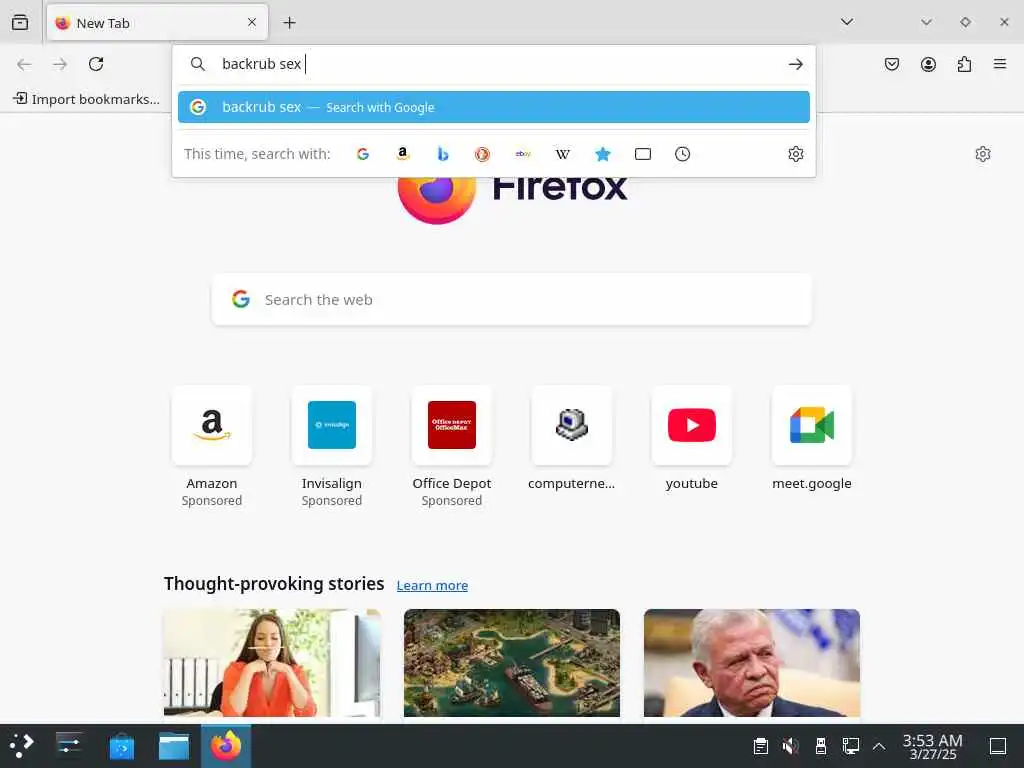The image size is (1024, 768).
Task: Open the system settings taskbar icon
Action: click(x=69, y=746)
